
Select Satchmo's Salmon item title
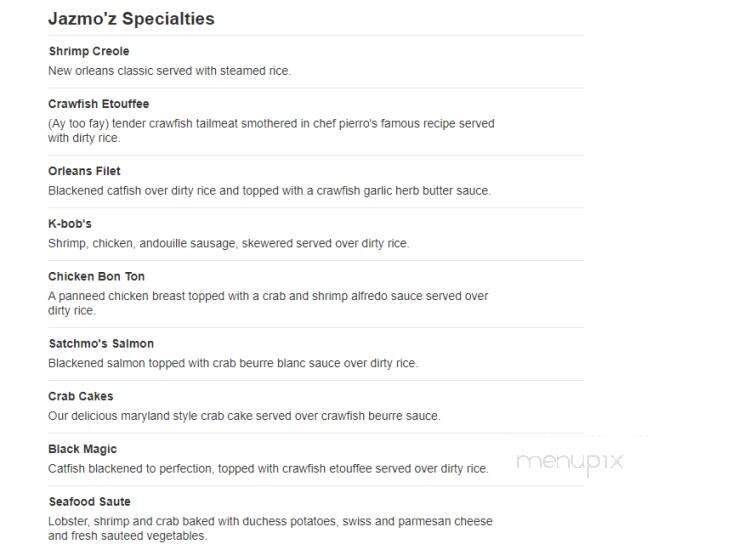point(101,343)
